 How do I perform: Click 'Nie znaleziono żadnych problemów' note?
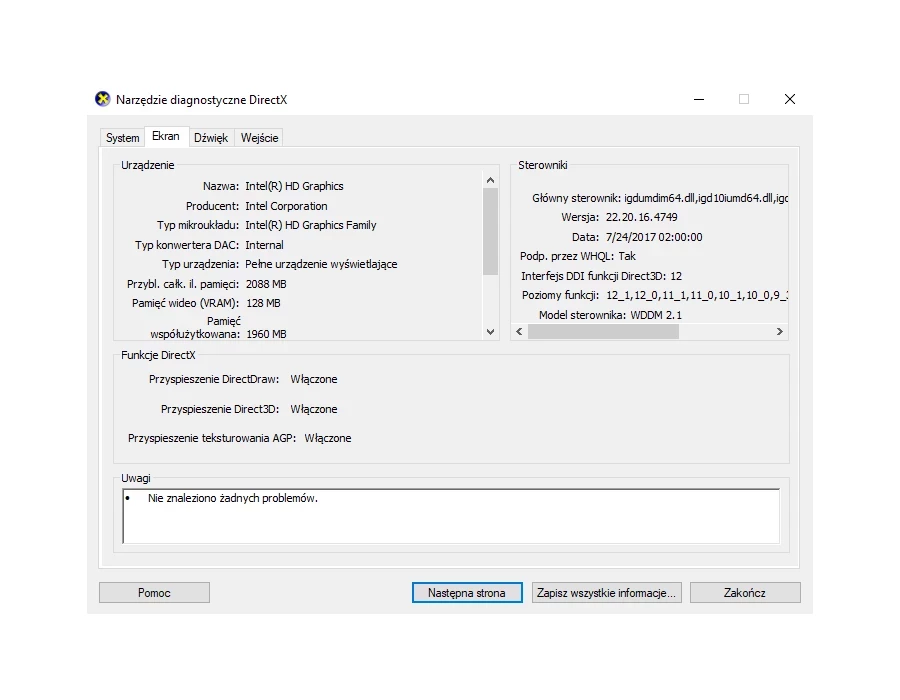click(232, 498)
